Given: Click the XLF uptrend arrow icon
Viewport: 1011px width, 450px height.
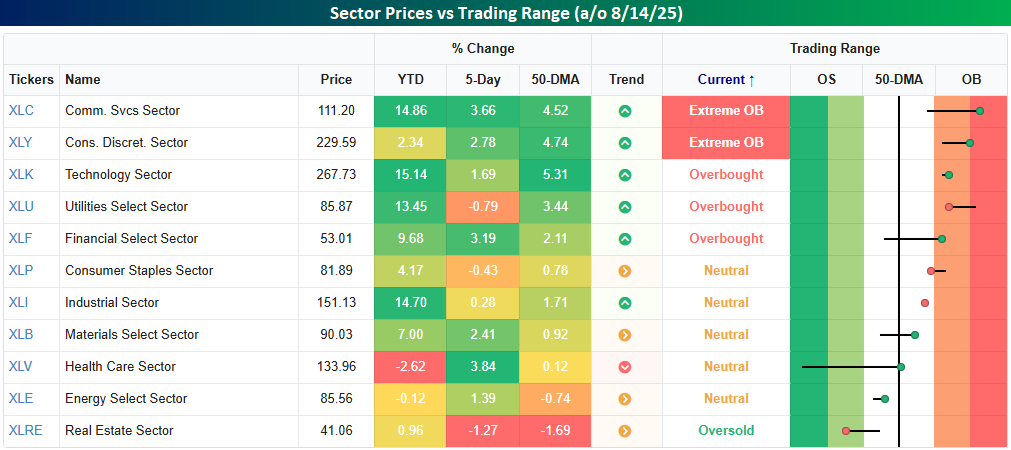Looking at the screenshot, I should (x=625, y=239).
